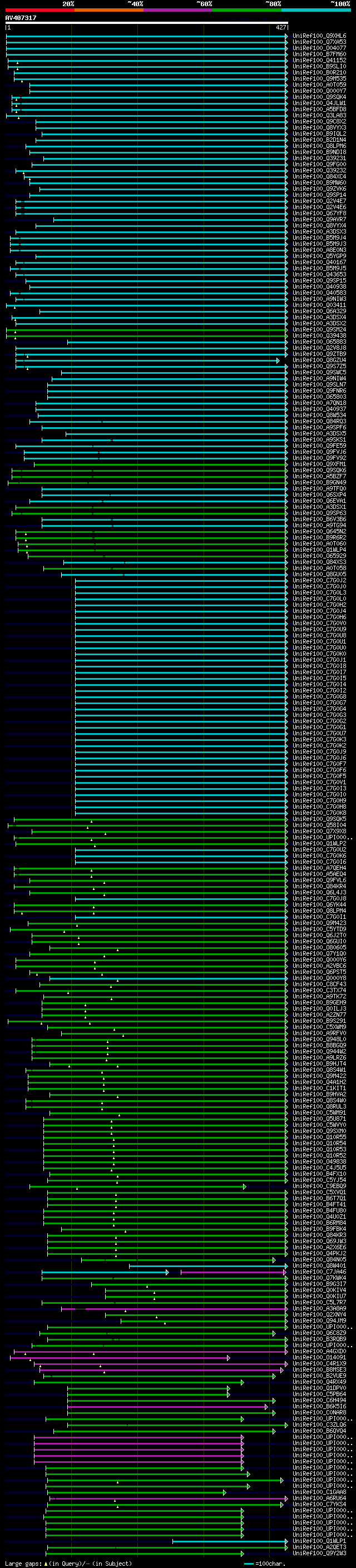Viewport: 356px width, 1568px height.
Task: Open hit UniRef100_Q41152
Action: click(x=319, y=60)
